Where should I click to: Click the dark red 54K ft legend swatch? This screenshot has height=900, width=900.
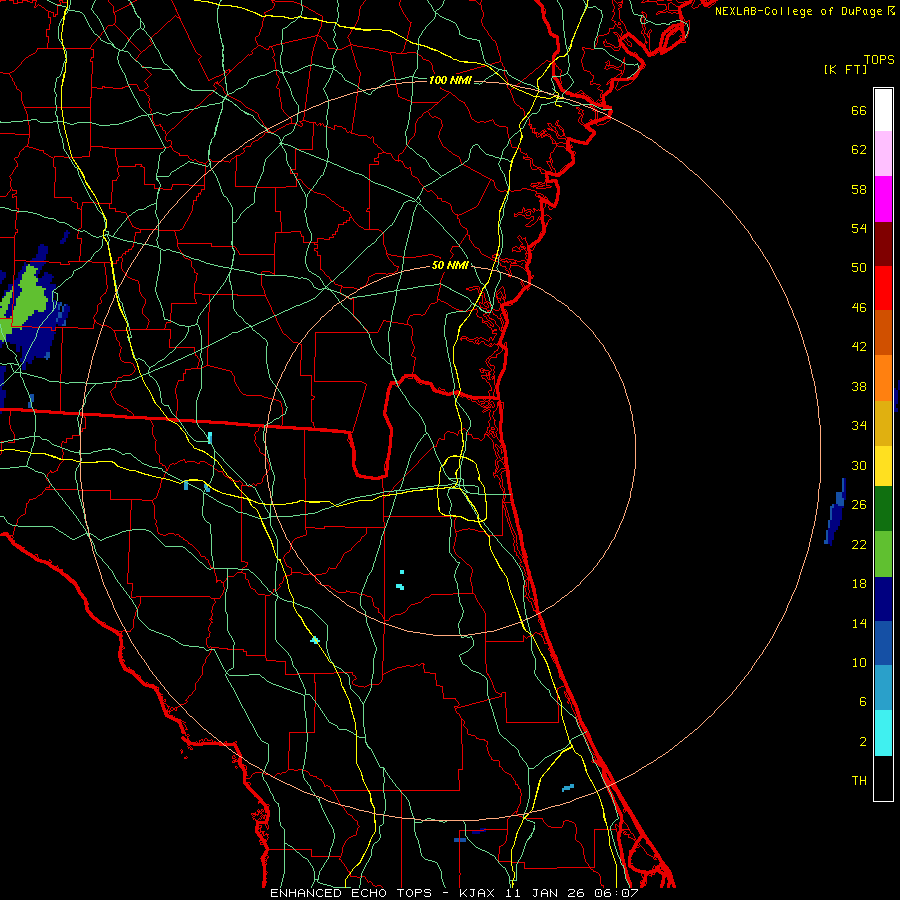(883, 244)
